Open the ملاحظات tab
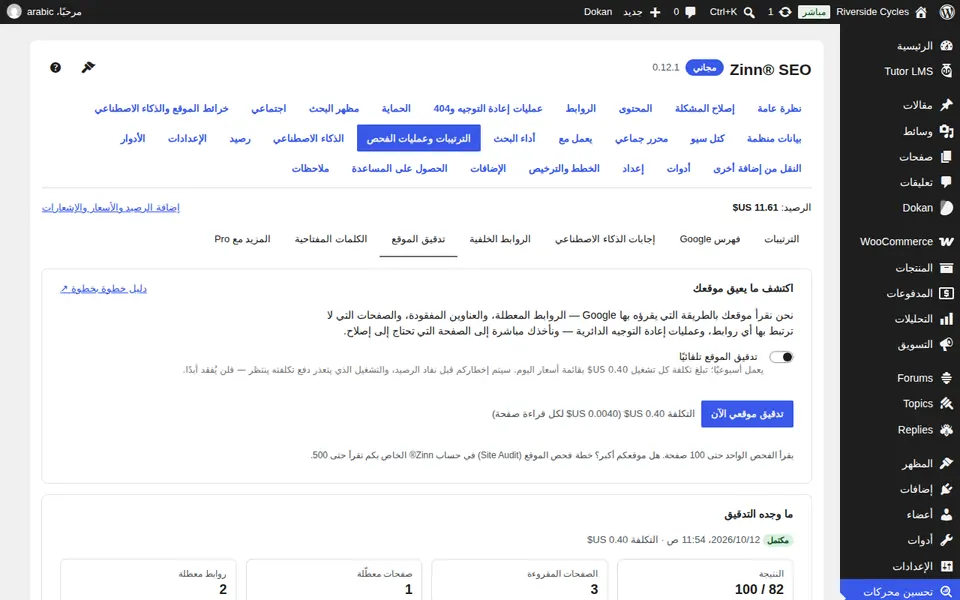Screen dimensions: 960x600 click(x=310, y=168)
